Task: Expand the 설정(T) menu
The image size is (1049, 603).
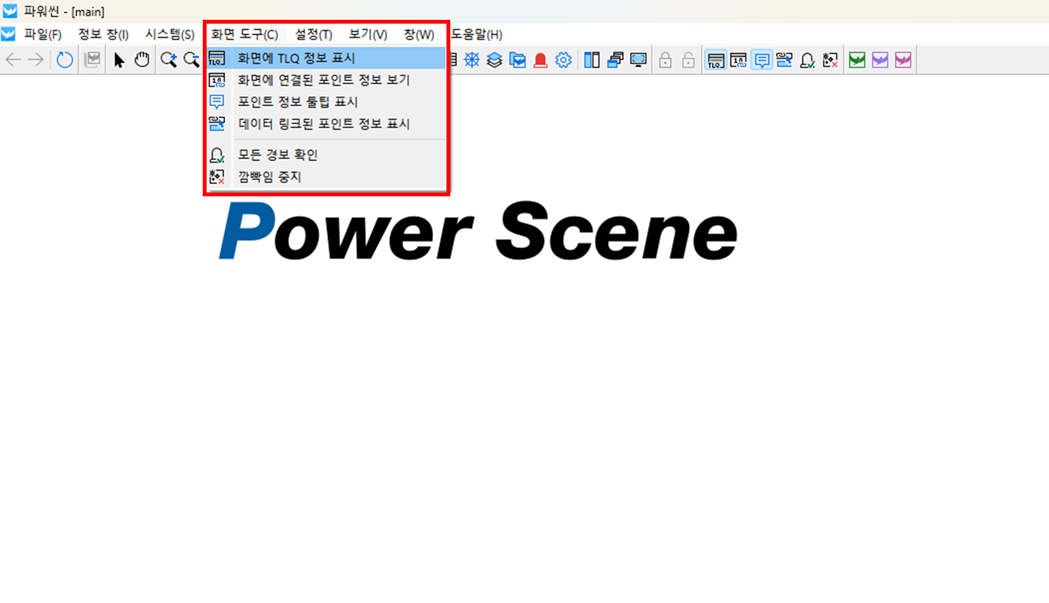Action: tap(313, 34)
